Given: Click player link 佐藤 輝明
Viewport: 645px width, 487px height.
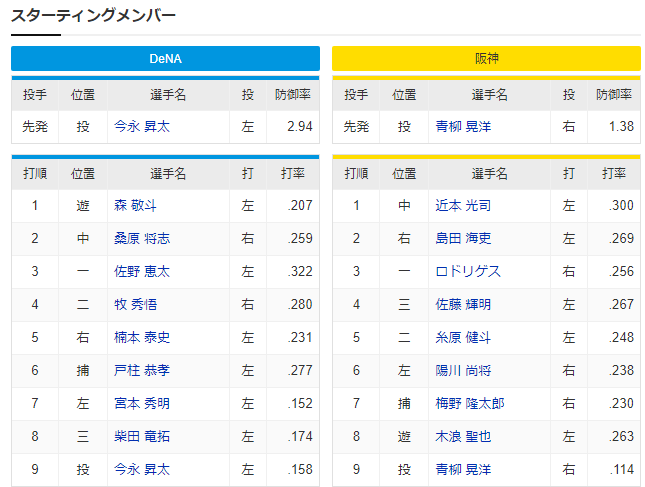Looking at the screenshot, I should point(463,304).
